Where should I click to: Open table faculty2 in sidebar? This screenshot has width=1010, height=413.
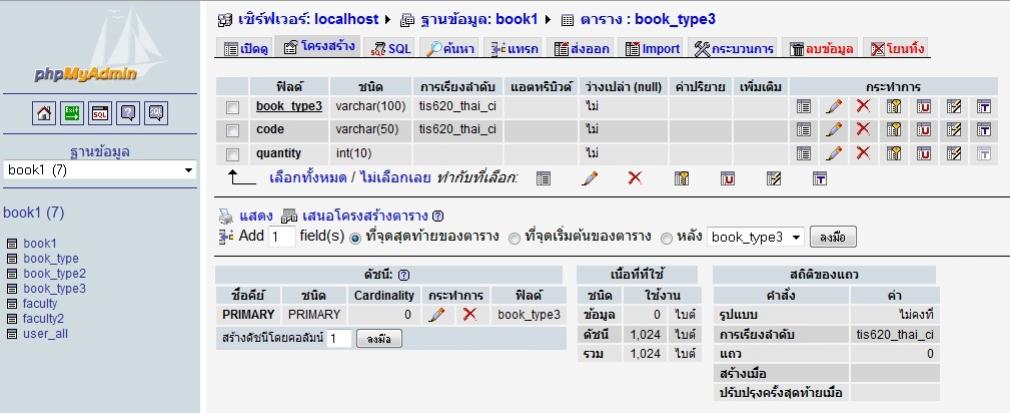(43, 318)
